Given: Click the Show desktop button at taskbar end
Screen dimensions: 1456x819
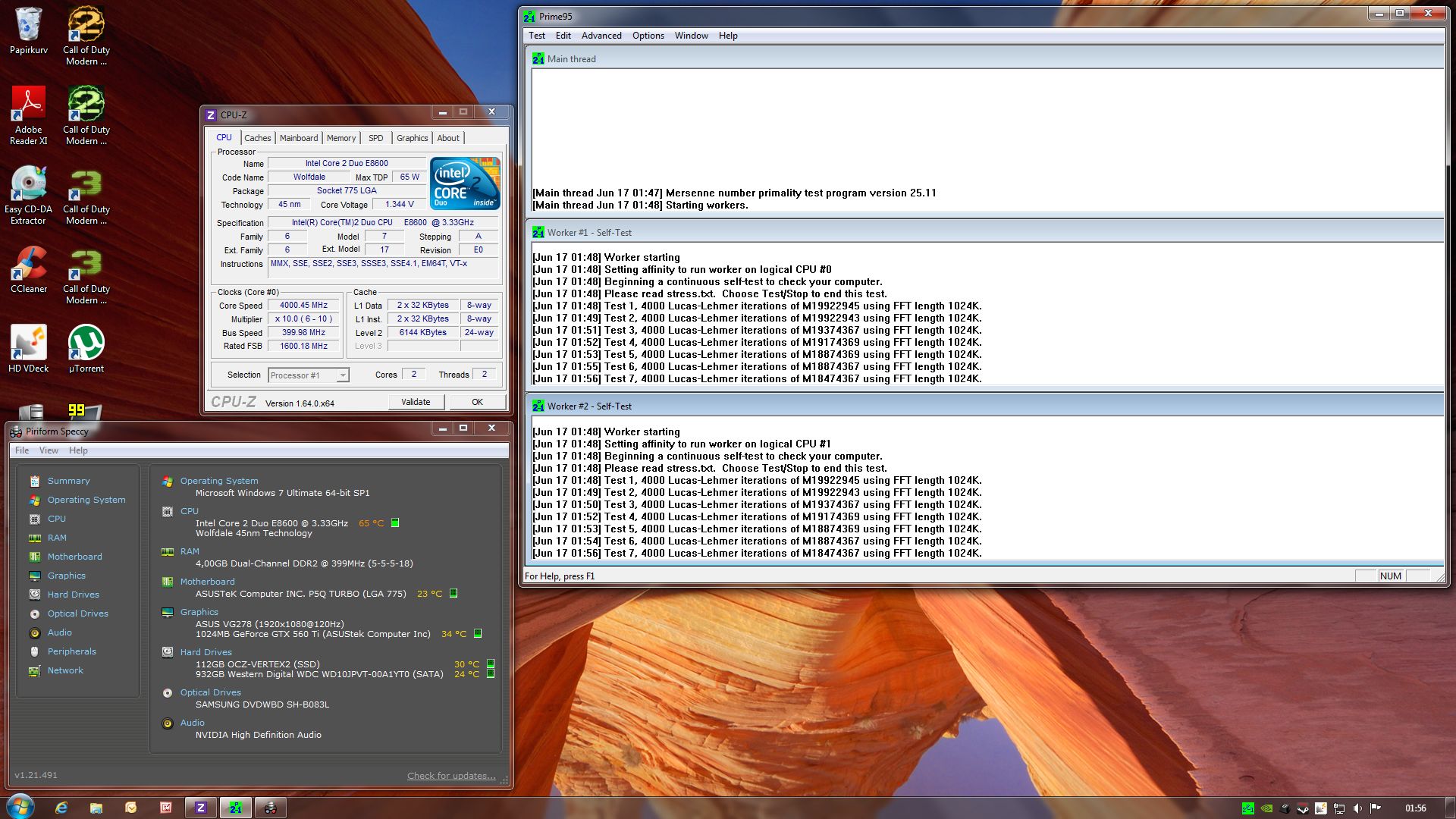Looking at the screenshot, I should point(1450,808).
